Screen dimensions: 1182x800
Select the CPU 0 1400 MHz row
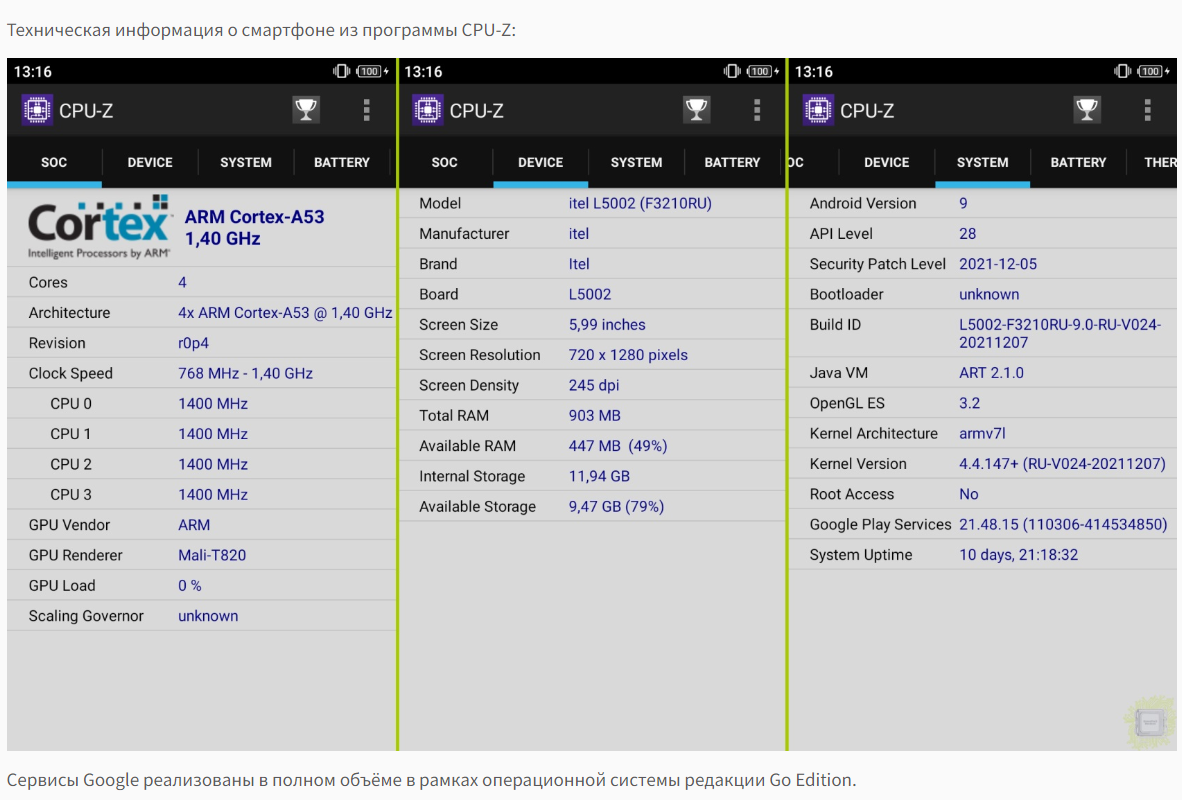click(201, 403)
